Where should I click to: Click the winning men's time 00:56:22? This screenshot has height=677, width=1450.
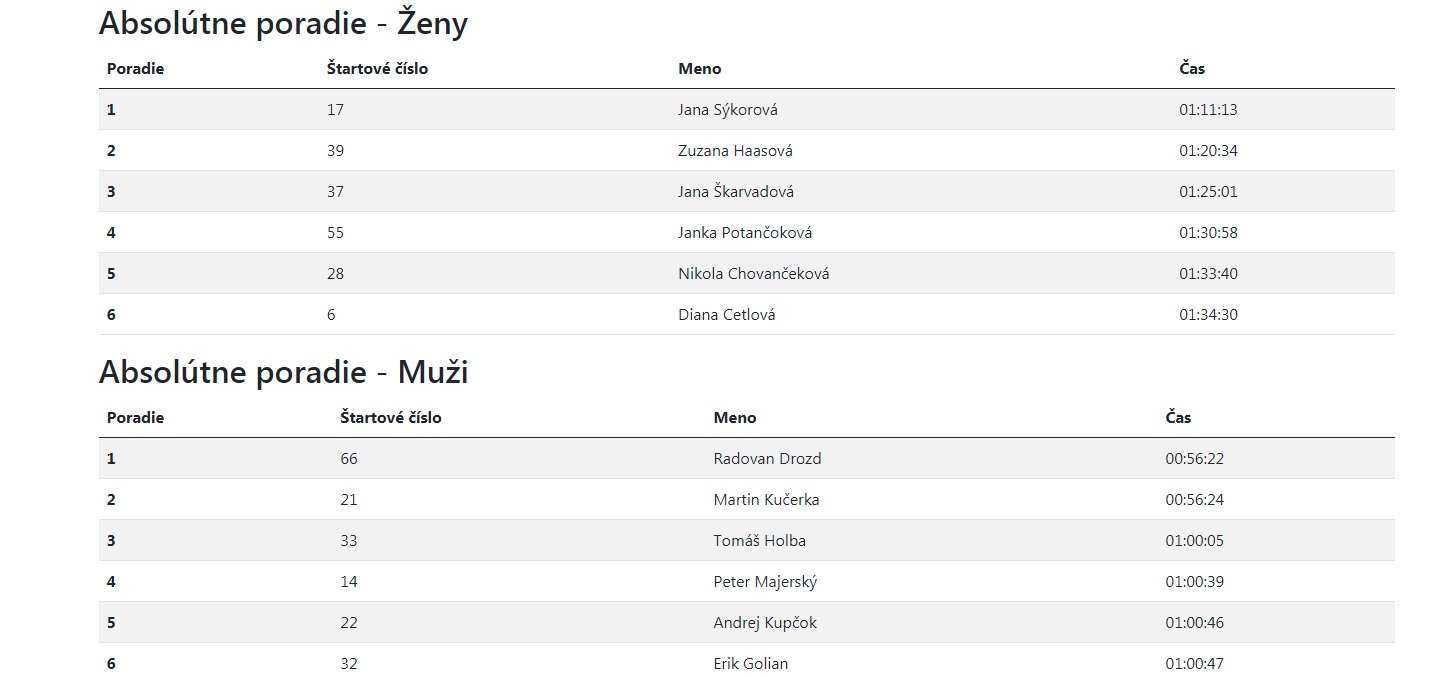[x=1194, y=459]
